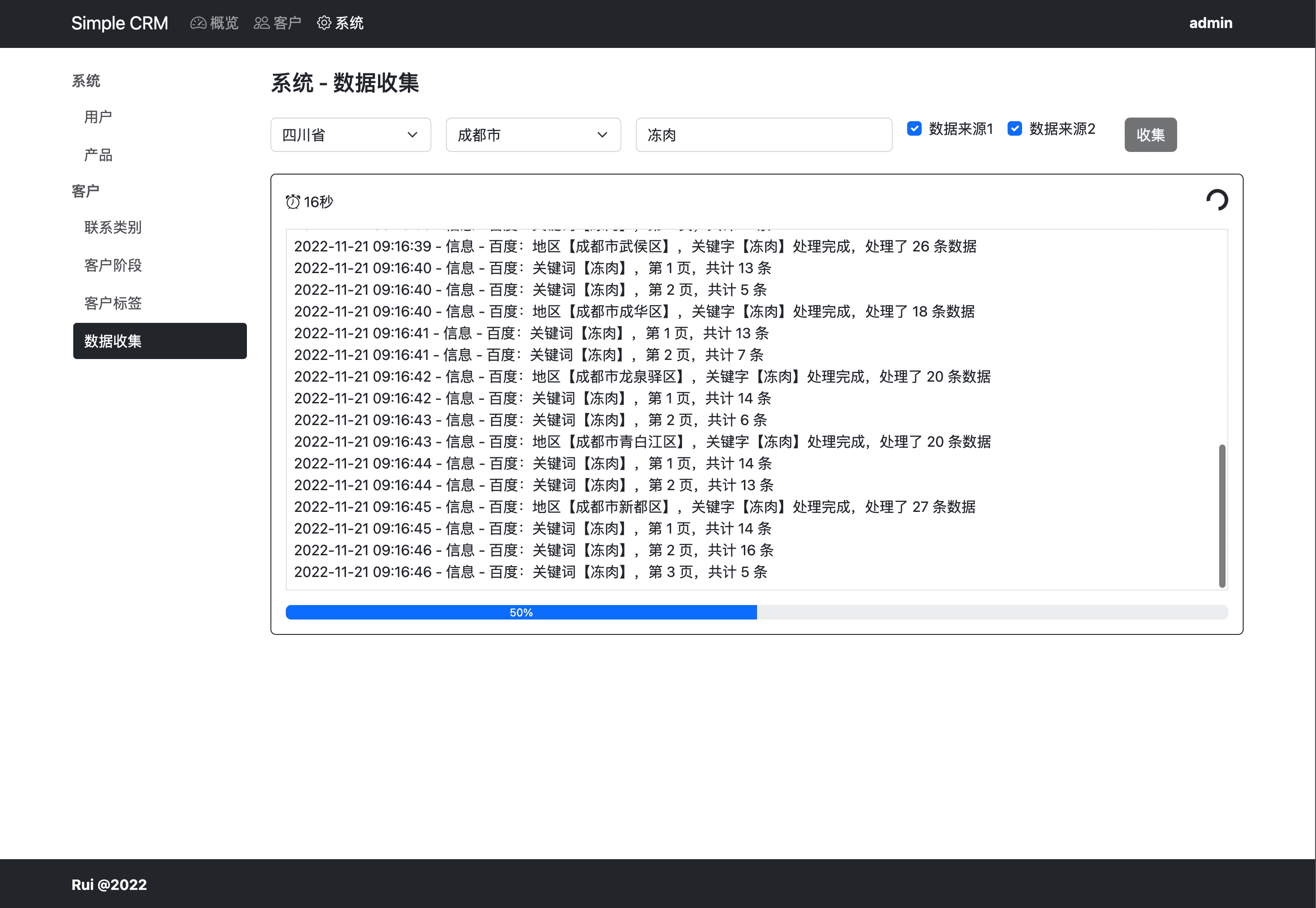Uncheck the 数据来源1 checkbox
The image size is (1316, 908).
coord(914,129)
